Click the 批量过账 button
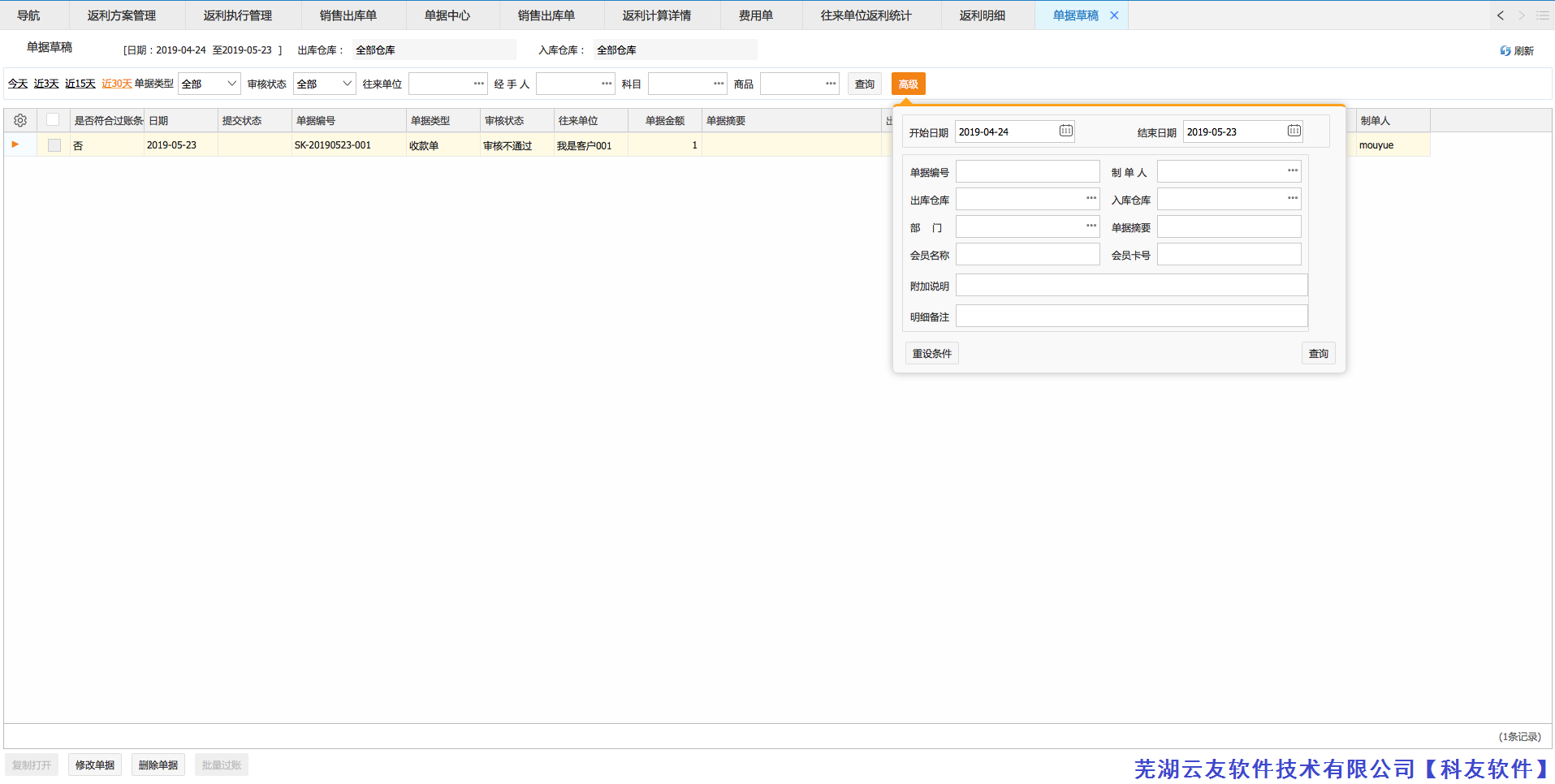 coord(222,765)
